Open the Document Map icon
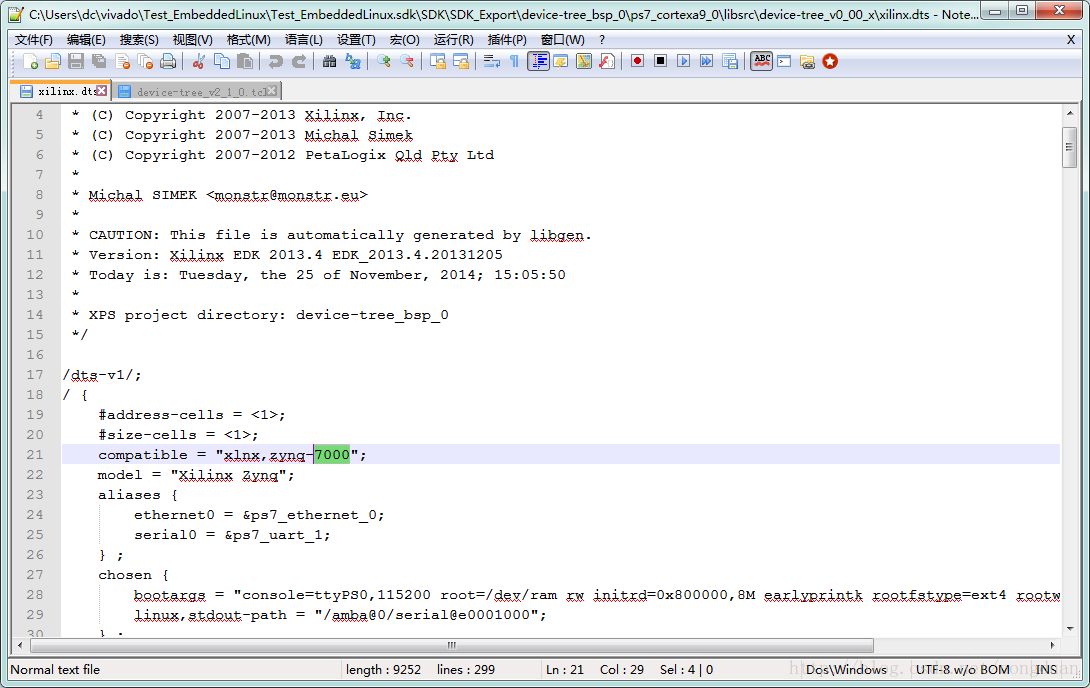Screen dimensions: 1090x688 (584, 62)
